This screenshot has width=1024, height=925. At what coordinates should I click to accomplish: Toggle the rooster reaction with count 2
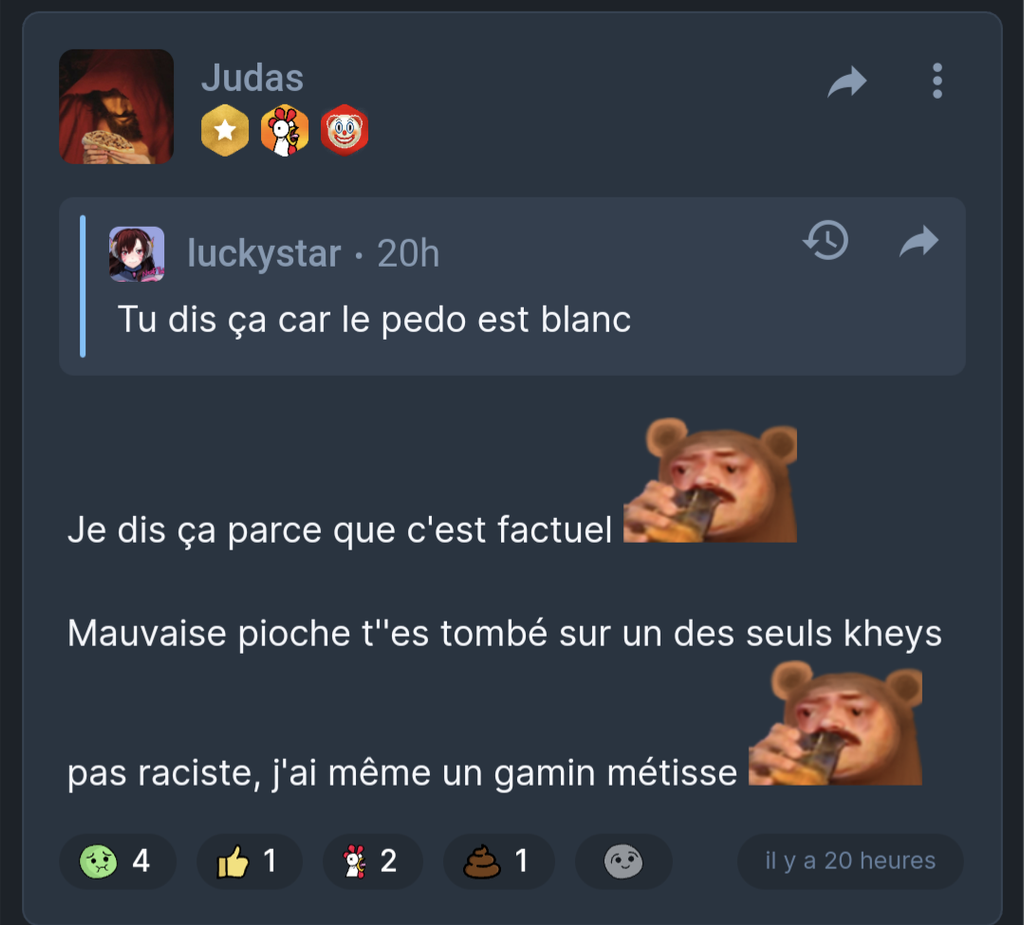point(373,861)
